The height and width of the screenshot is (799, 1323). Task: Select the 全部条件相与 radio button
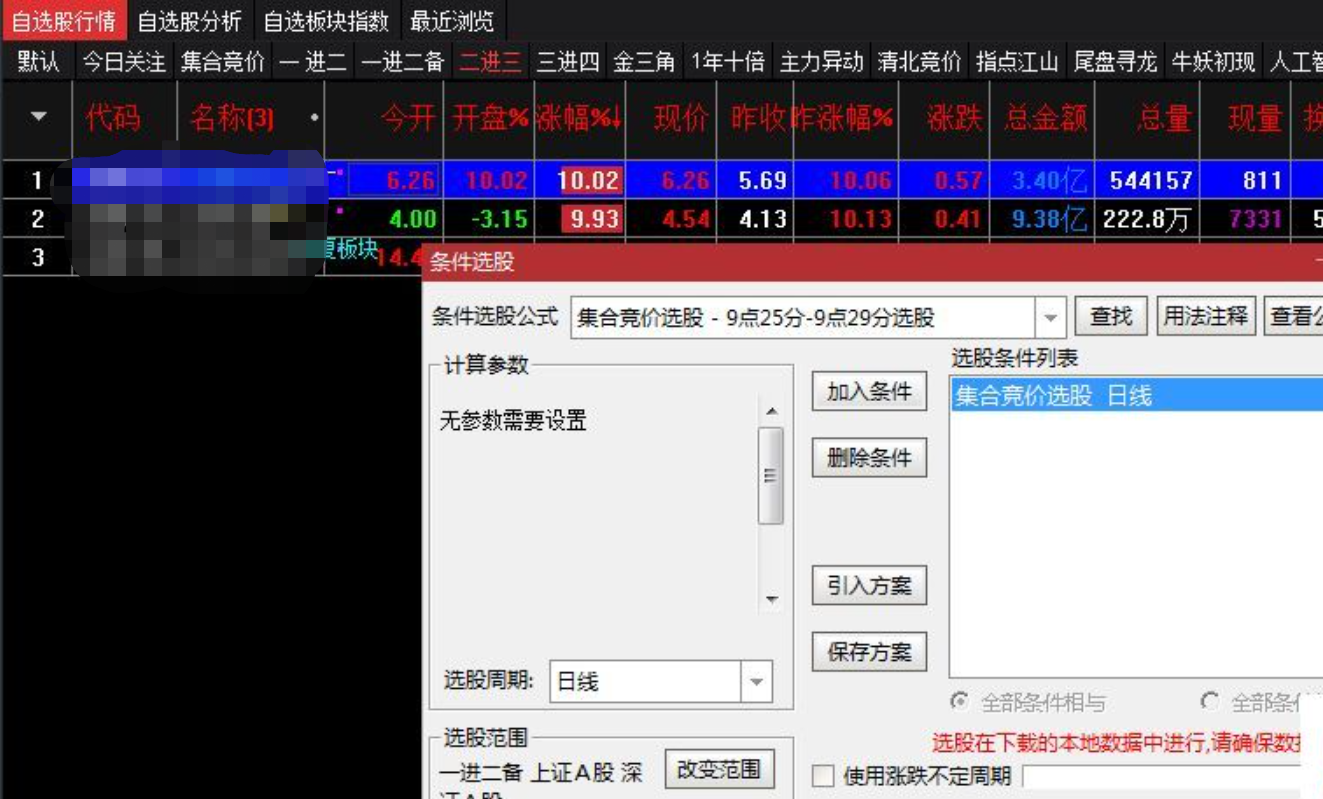pos(959,702)
